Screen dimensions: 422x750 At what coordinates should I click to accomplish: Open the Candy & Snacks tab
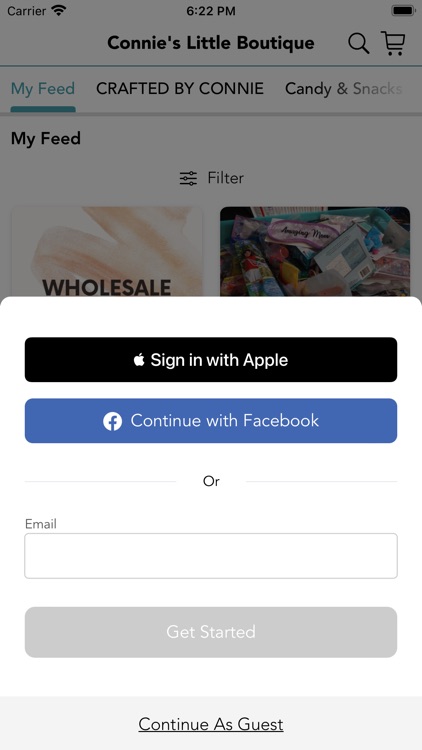tap(344, 89)
